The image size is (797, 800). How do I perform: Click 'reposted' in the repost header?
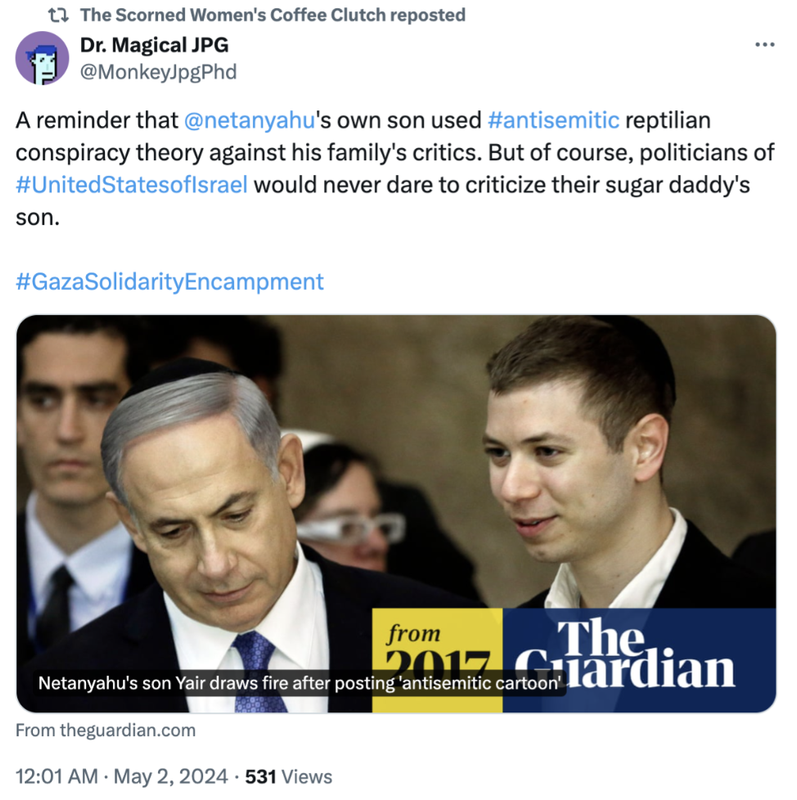click(428, 15)
